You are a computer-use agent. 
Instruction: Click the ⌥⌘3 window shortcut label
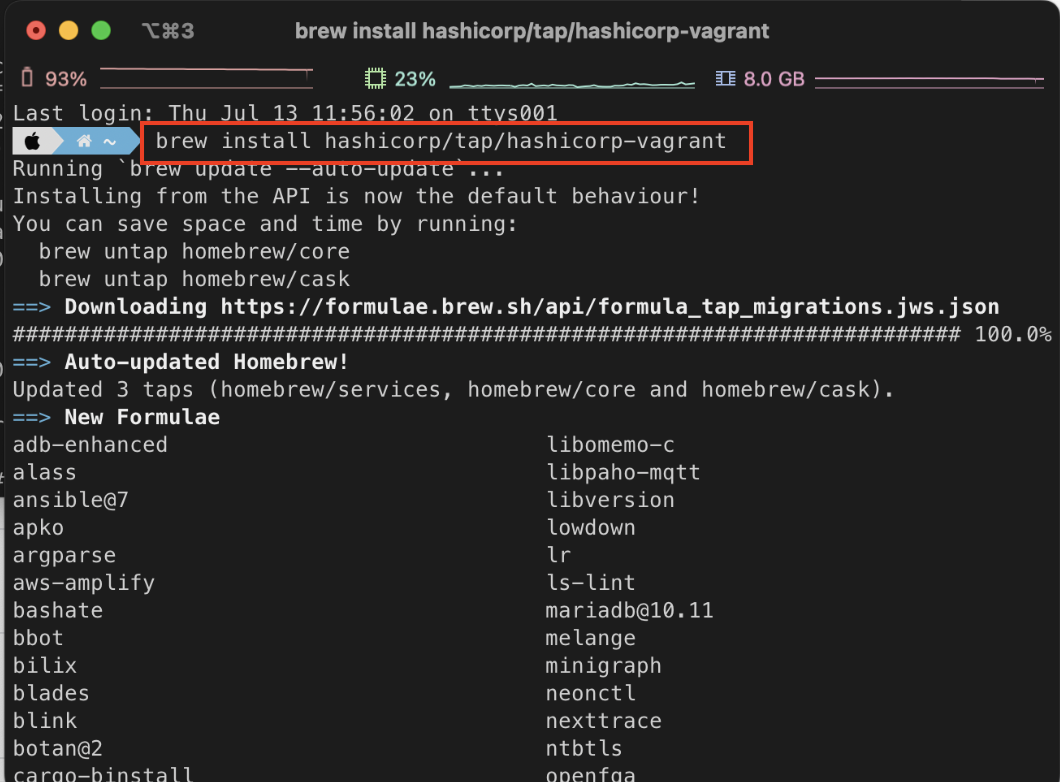pos(168,31)
